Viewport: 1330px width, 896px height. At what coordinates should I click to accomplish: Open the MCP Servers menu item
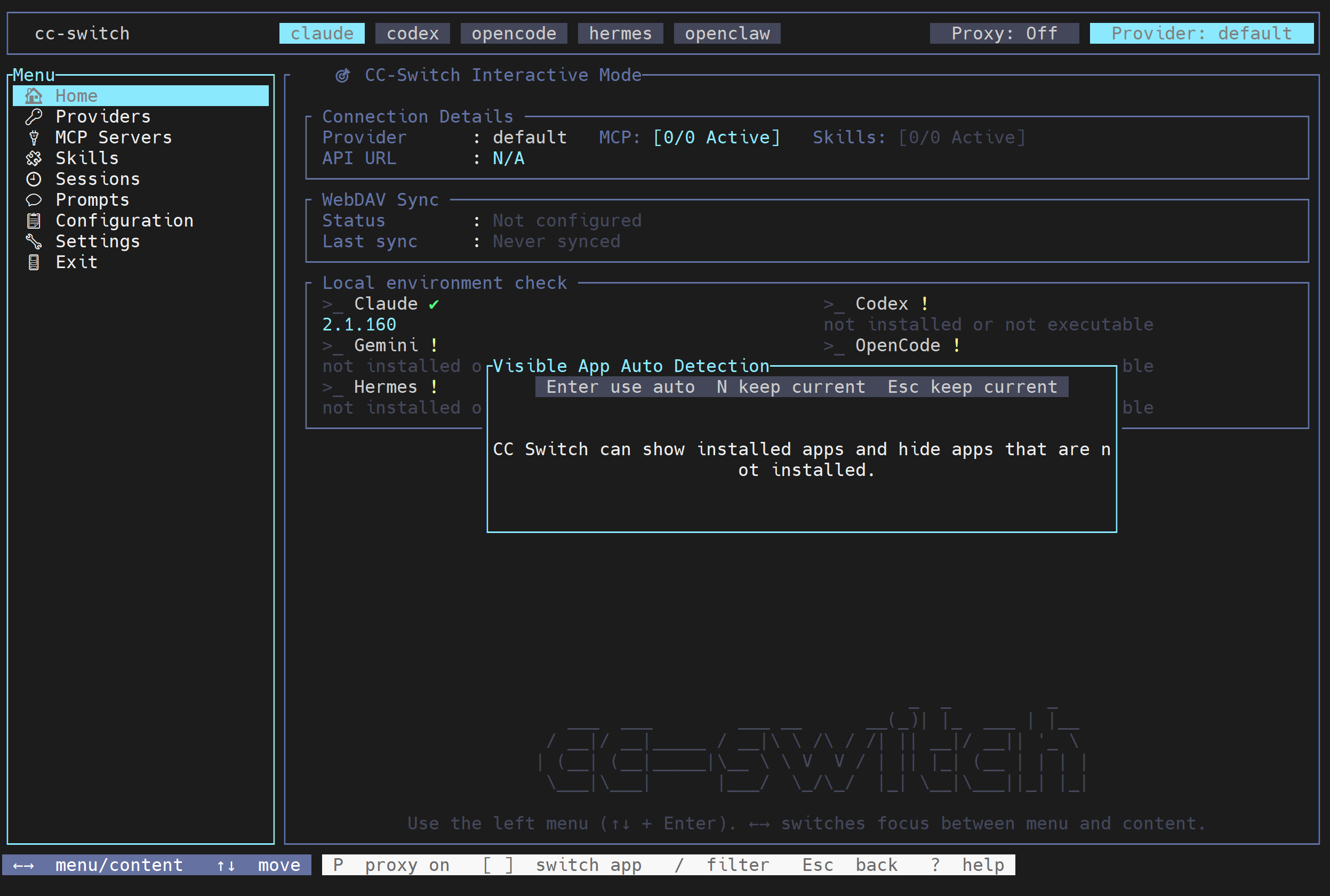[141, 138]
